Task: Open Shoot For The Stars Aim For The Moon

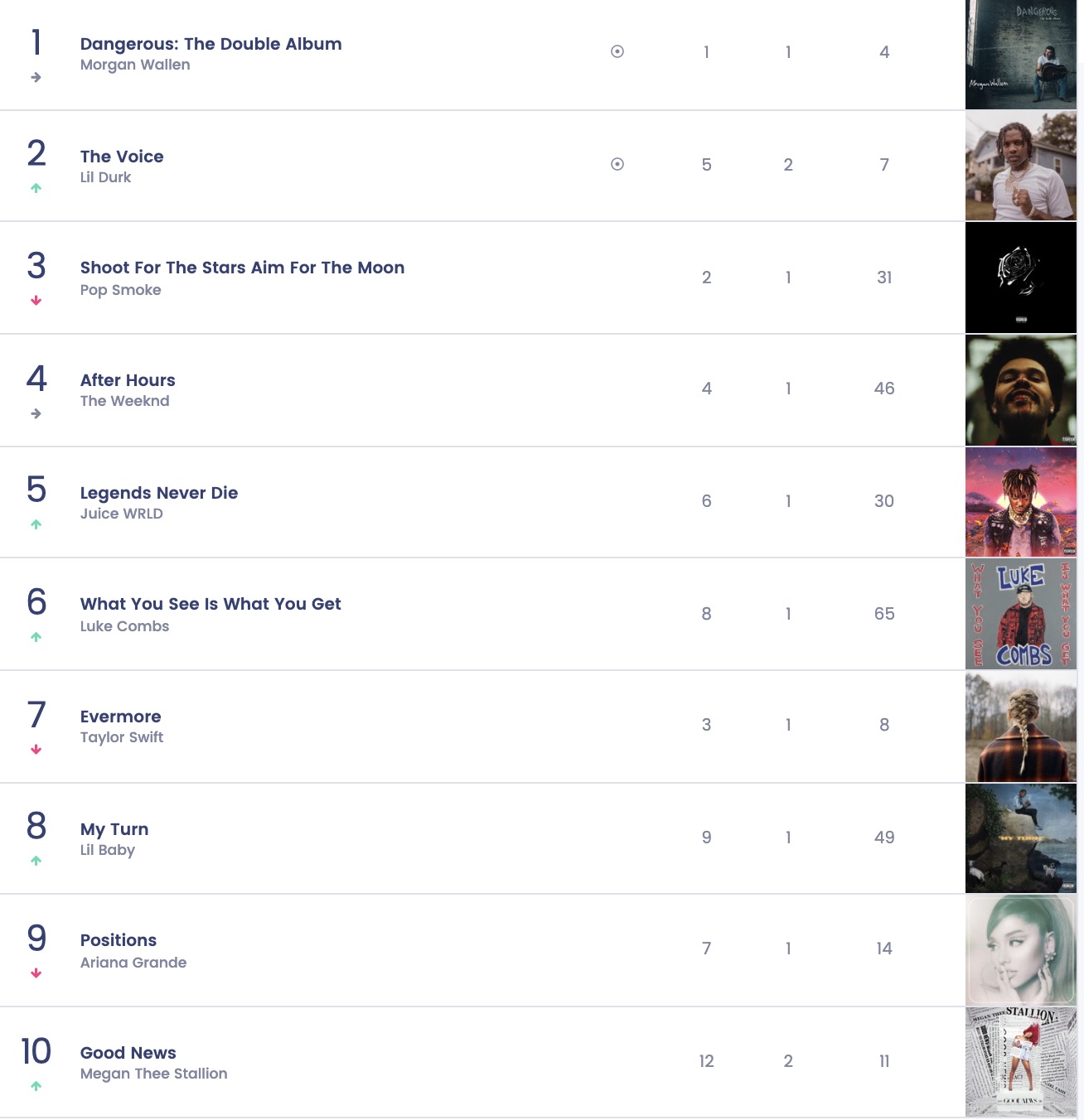Action: point(242,268)
